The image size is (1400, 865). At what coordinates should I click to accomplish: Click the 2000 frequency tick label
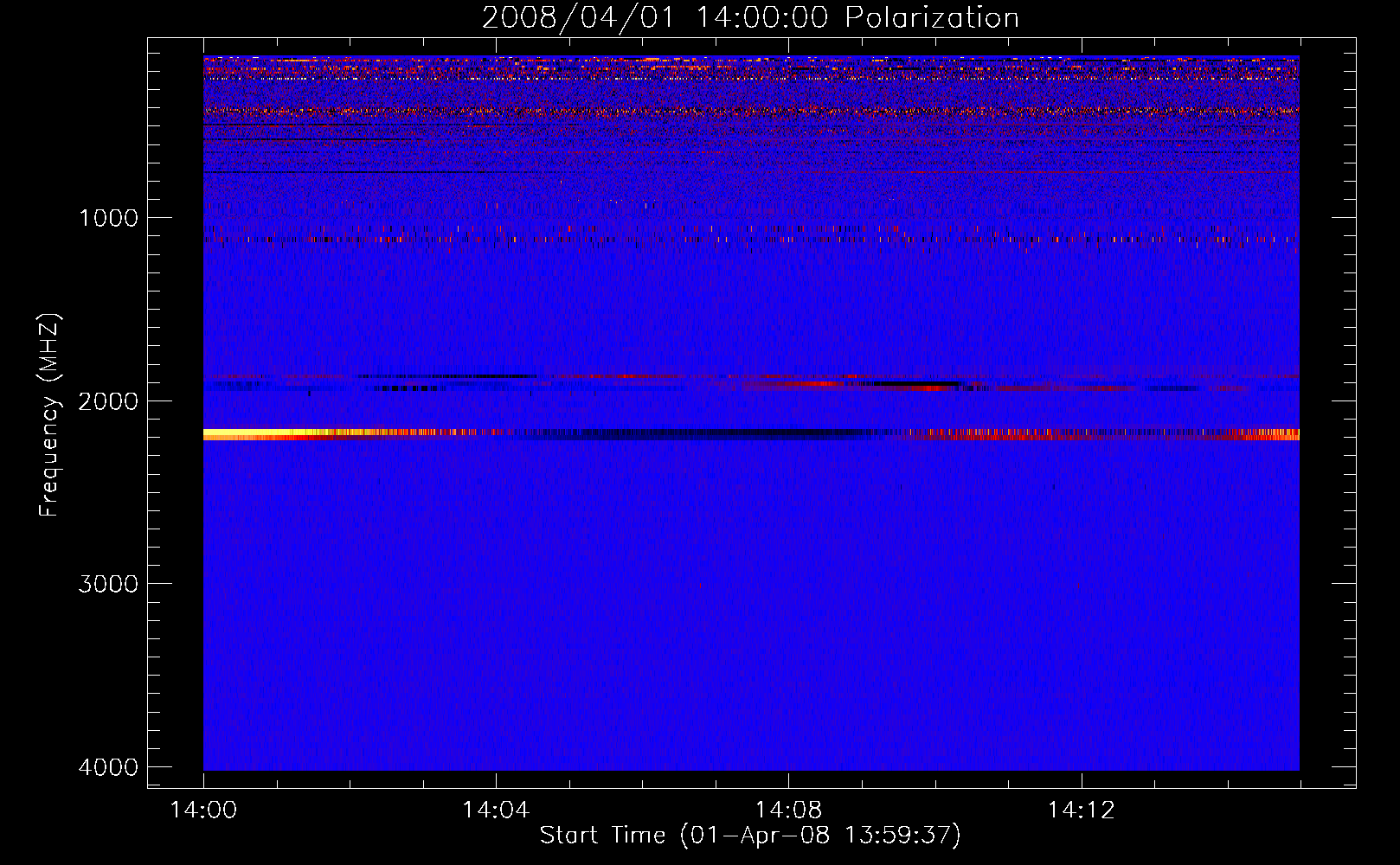(x=108, y=400)
